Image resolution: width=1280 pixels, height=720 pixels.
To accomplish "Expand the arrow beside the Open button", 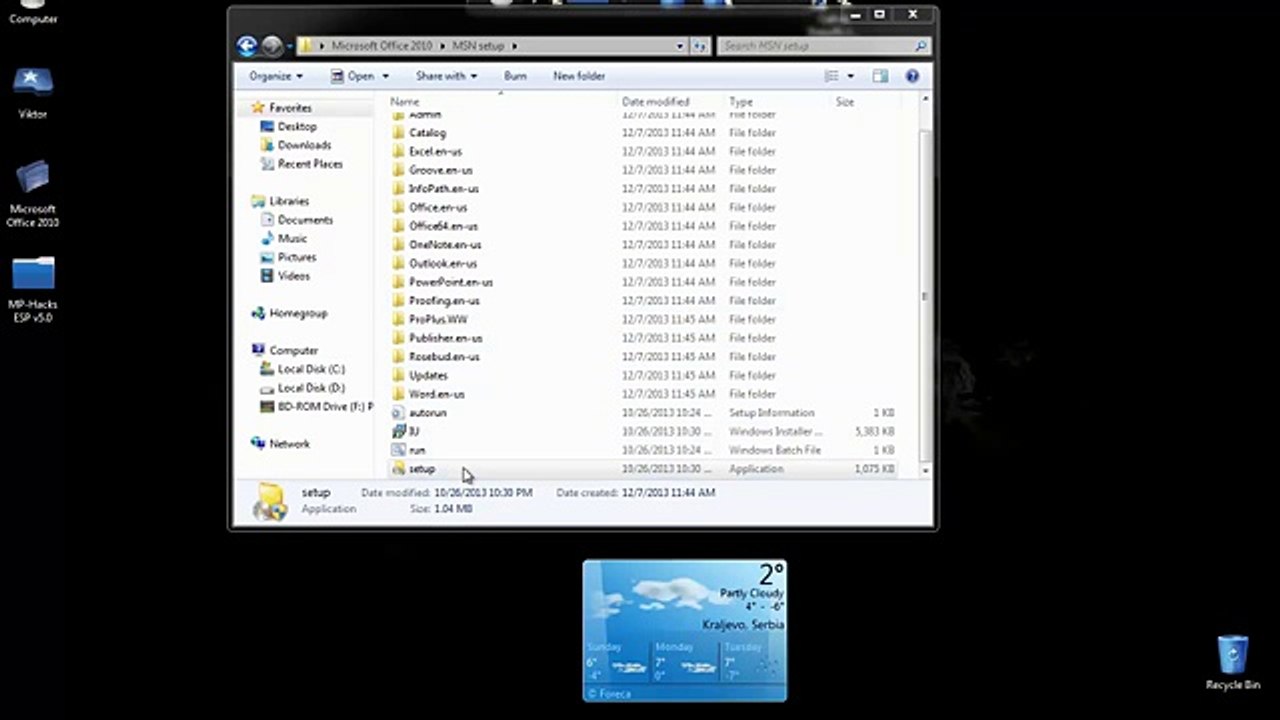I will pos(386,76).
